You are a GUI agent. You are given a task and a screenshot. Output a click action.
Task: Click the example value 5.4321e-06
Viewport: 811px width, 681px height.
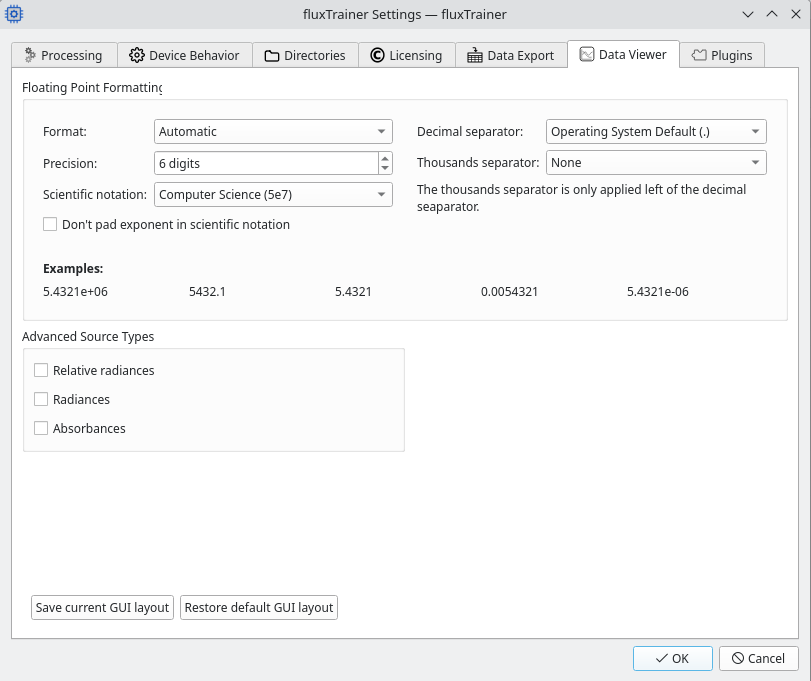pyautogui.click(x=658, y=292)
